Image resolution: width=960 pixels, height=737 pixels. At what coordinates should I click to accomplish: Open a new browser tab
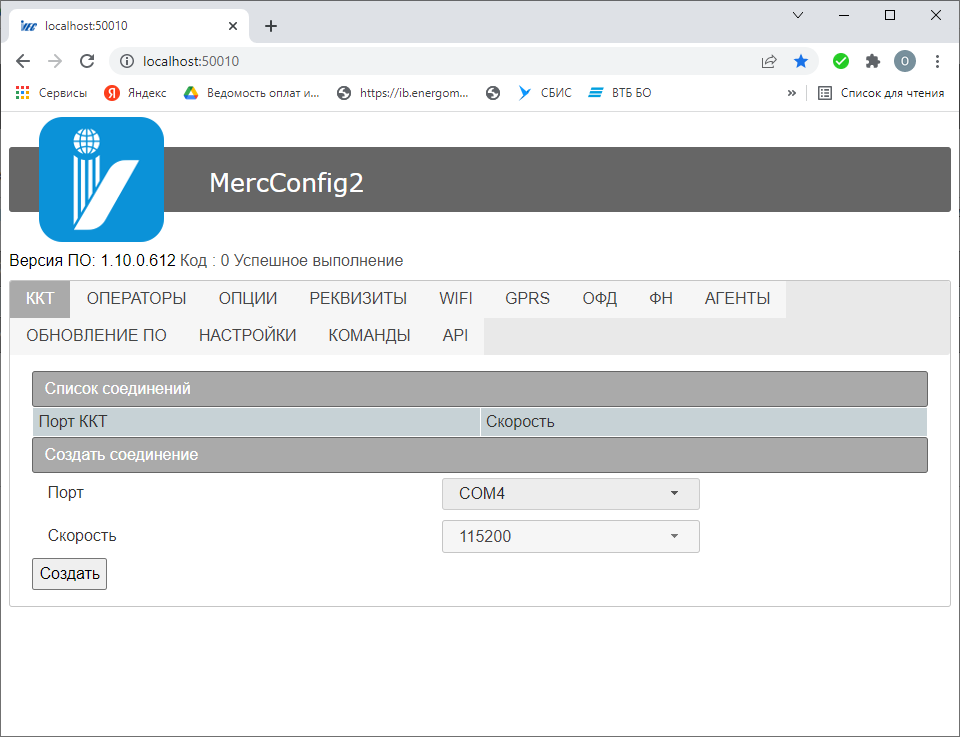(x=271, y=26)
